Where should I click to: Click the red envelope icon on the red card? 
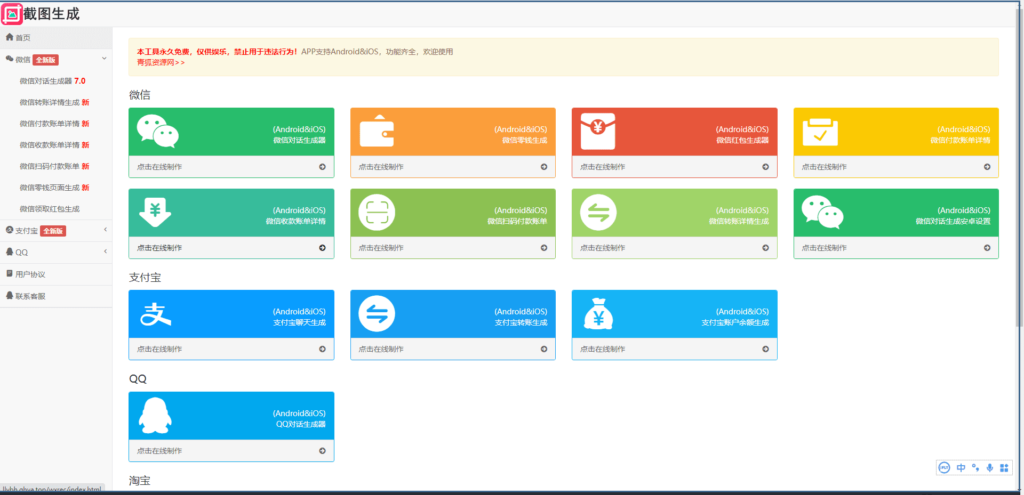600,131
